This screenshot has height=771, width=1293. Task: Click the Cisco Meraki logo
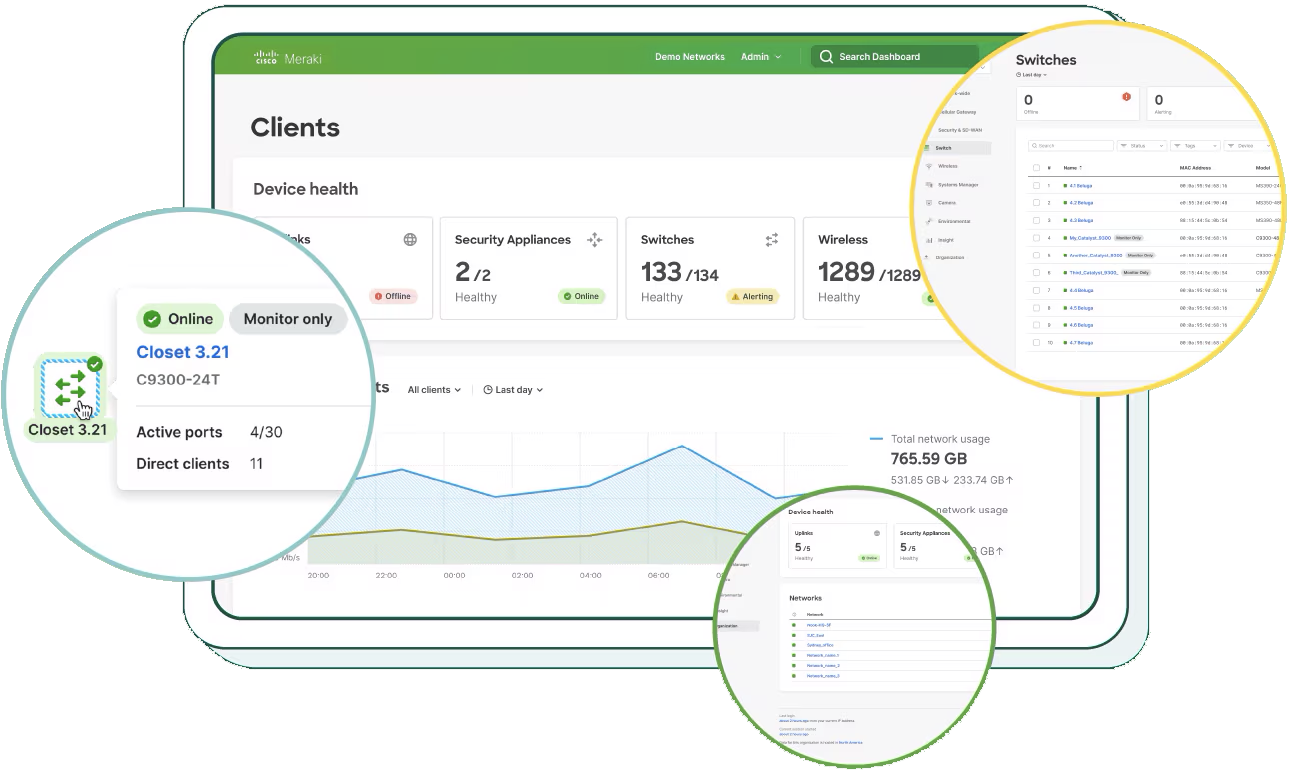(287, 58)
